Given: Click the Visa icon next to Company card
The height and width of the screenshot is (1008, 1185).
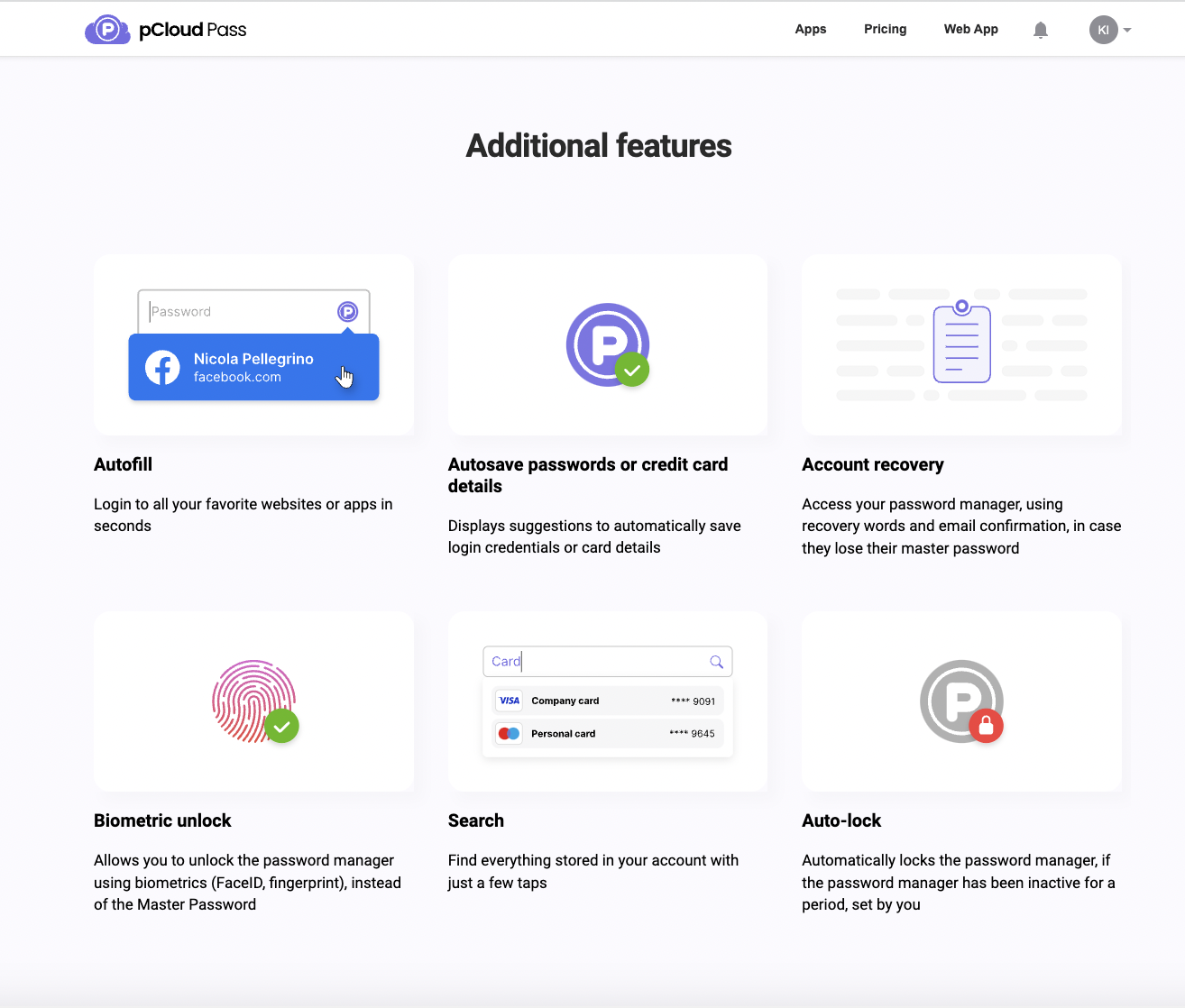Looking at the screenshot, I should [x=508, y=700].
